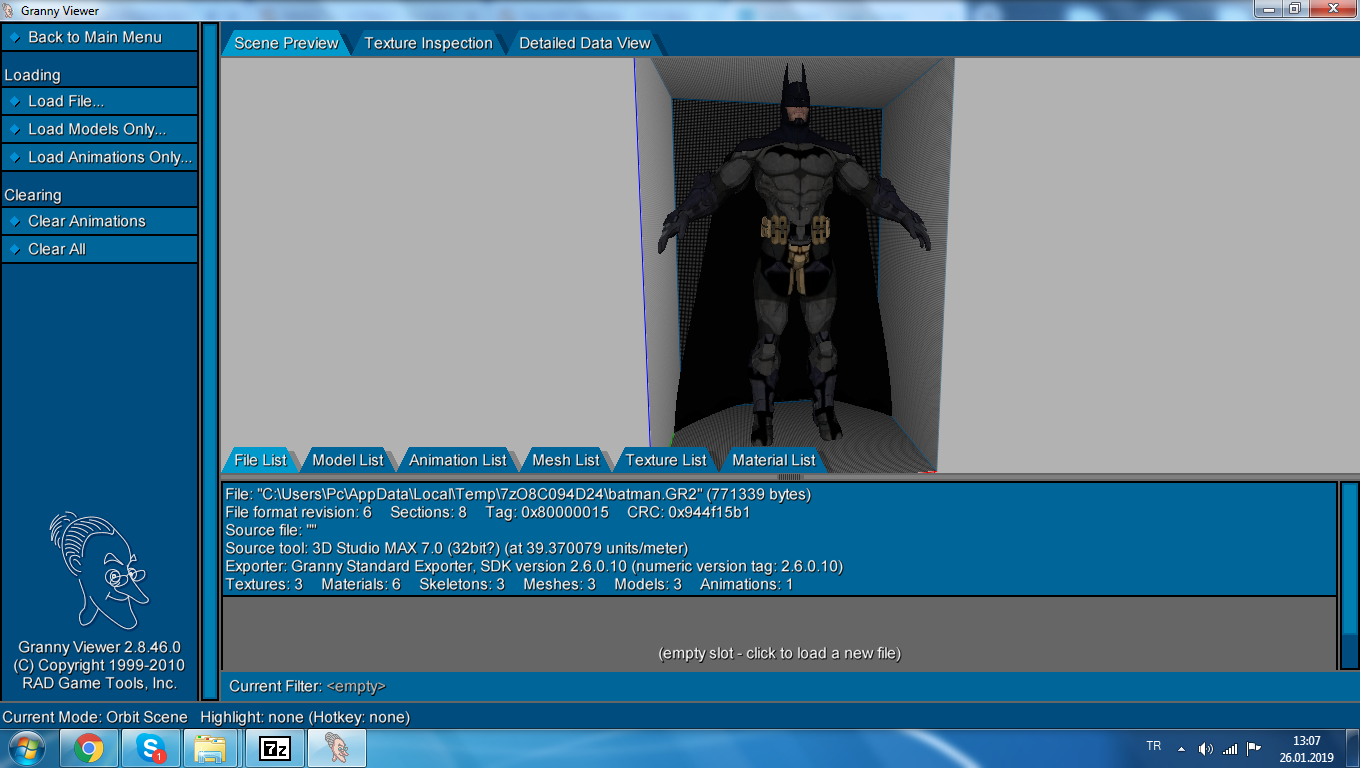The width and height of the screenshot is (1360, 768).
Task: Choose Load Models Only...
Action: tap(99, 129)
